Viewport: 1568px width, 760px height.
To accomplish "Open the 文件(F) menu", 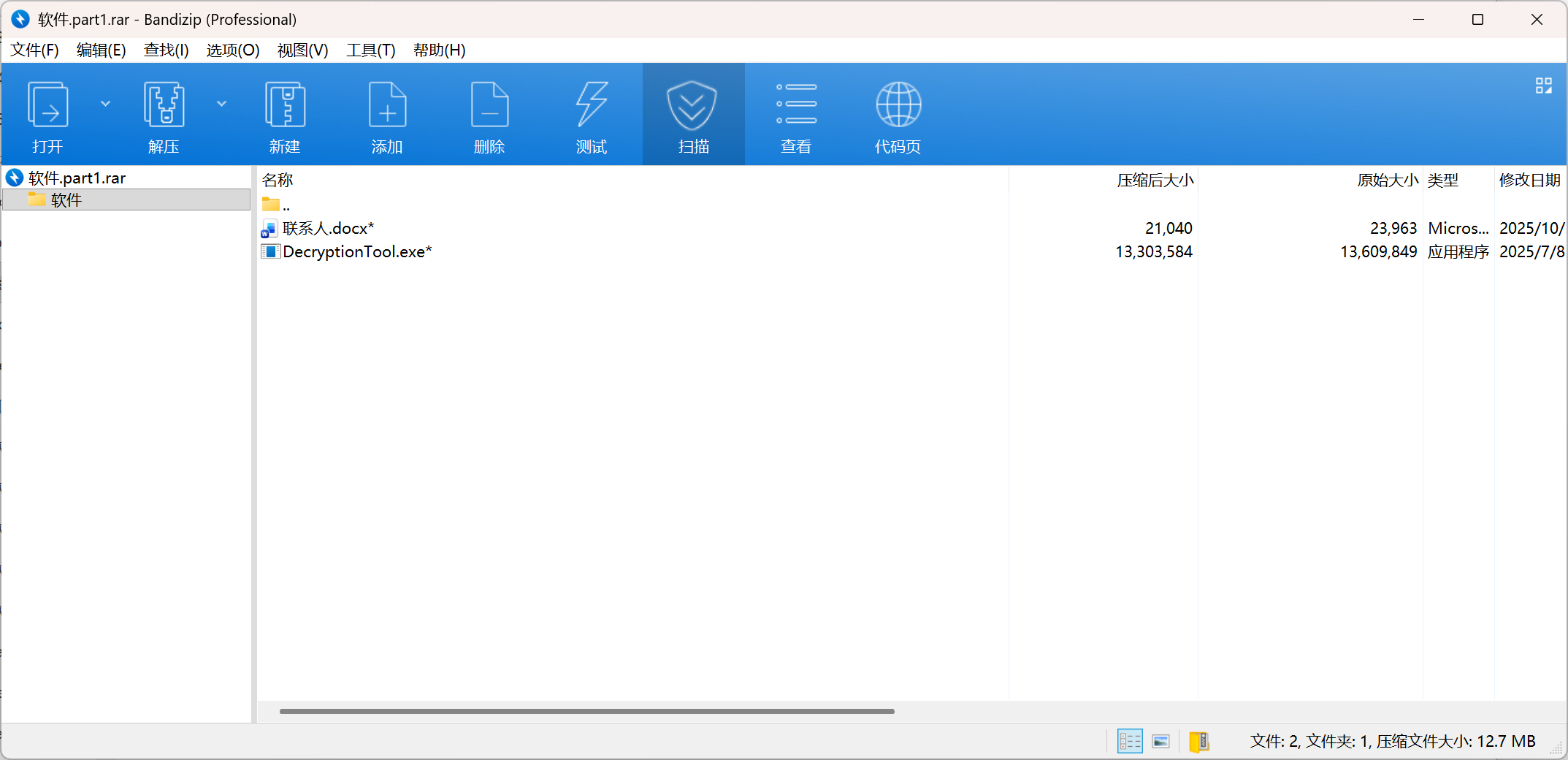I will [x=34, y=50].
